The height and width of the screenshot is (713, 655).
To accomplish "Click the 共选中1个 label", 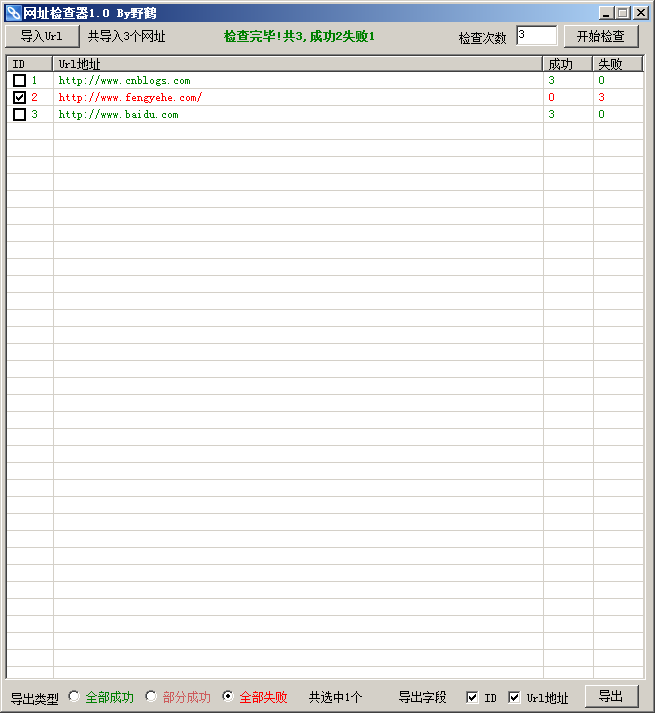I will [x=335, y=697].
